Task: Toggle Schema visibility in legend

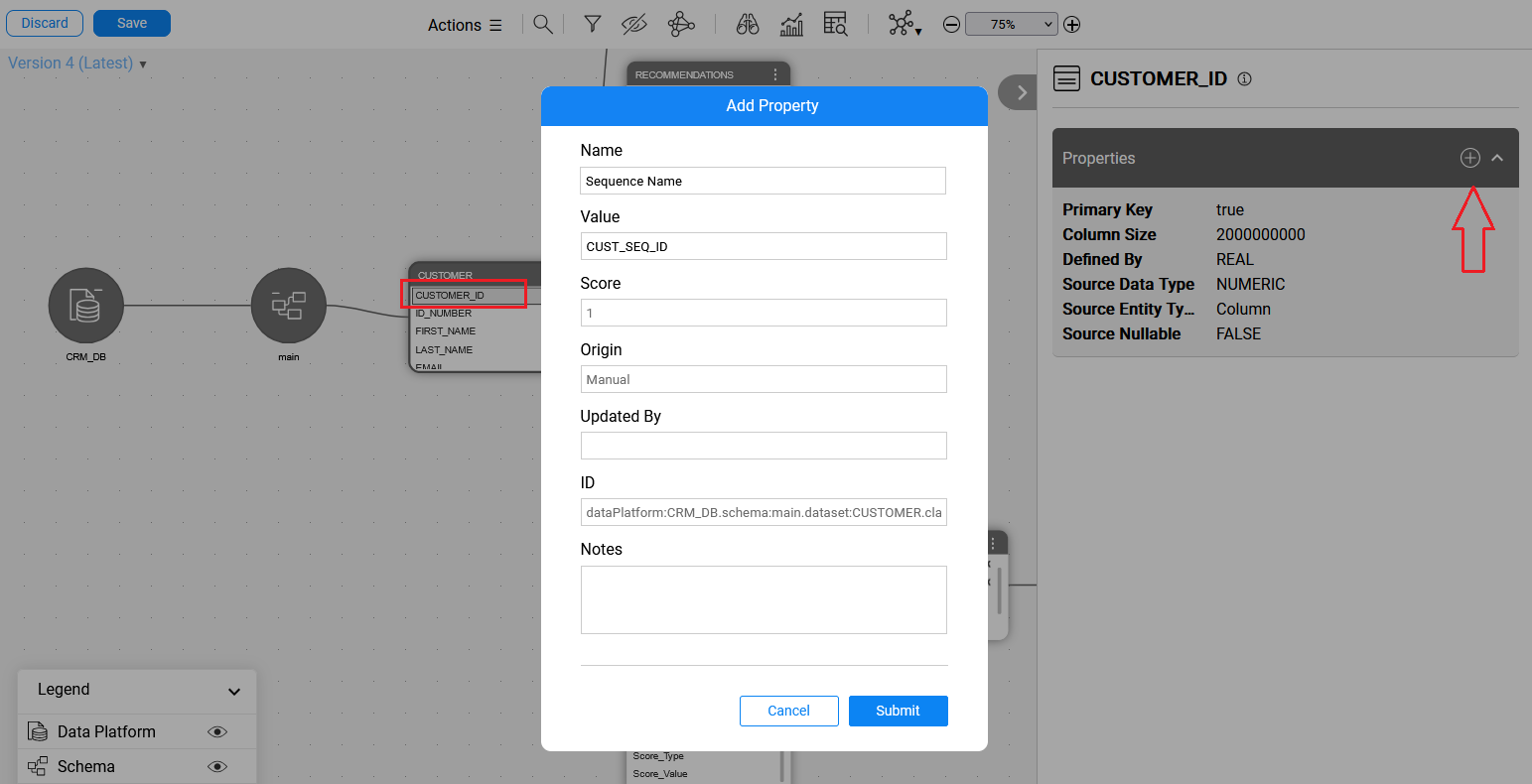Action: tap(217, 767)
